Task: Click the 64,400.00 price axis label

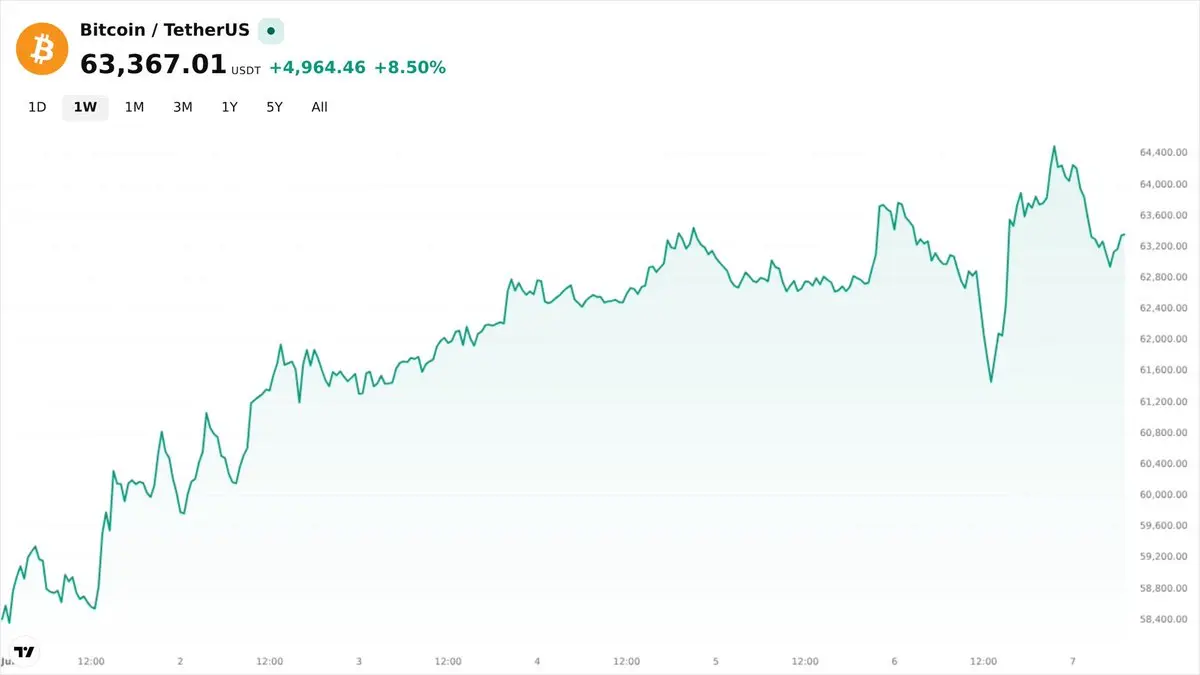Action: pyautogui.click(x=1163, y=153)
